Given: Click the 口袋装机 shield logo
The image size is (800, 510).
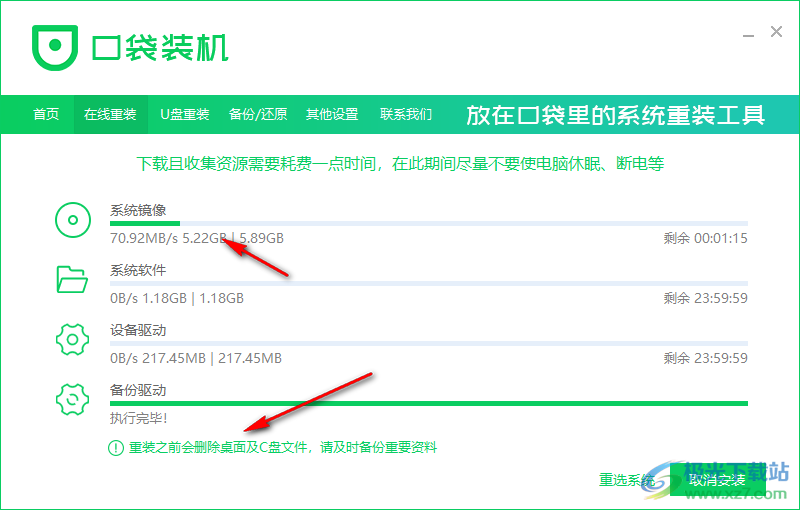Looking at the screenshot, I should pos(53,46).
